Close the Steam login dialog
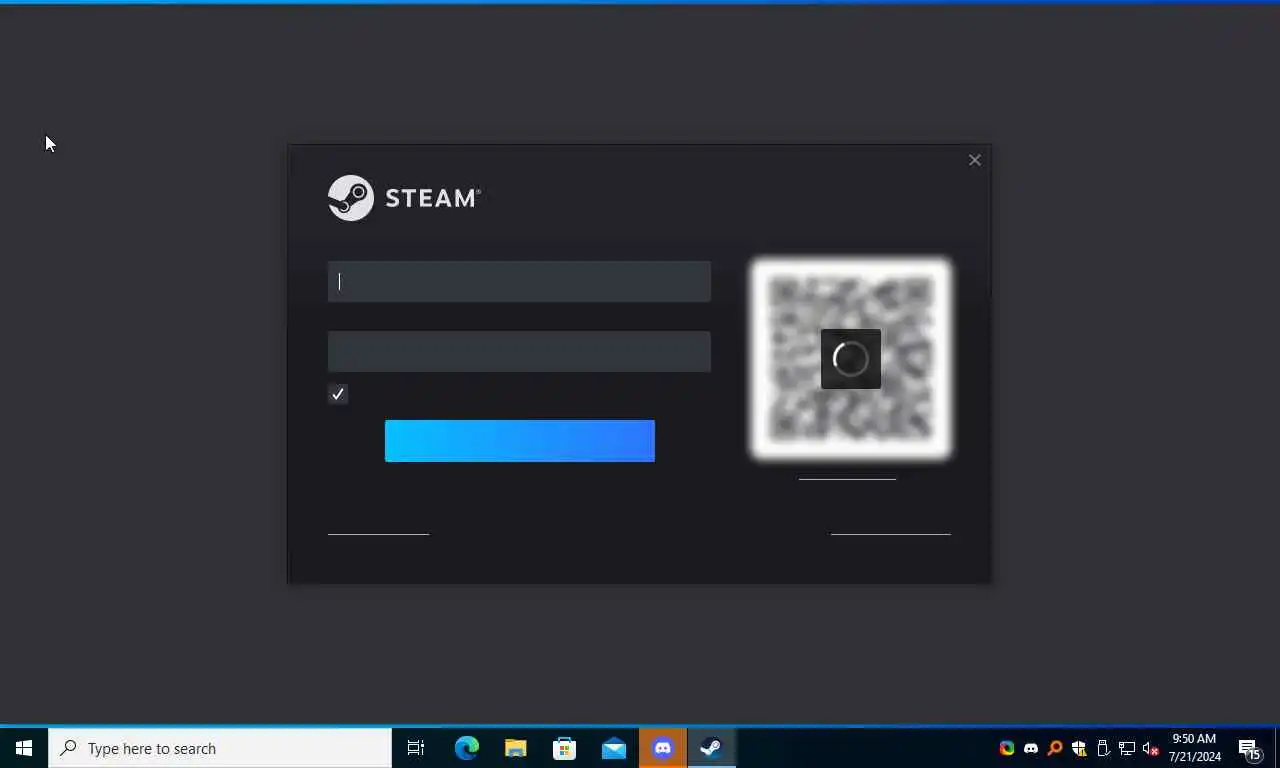This screenshot has height=768, width=1280. pyautogui.click(x=975, y=160)
